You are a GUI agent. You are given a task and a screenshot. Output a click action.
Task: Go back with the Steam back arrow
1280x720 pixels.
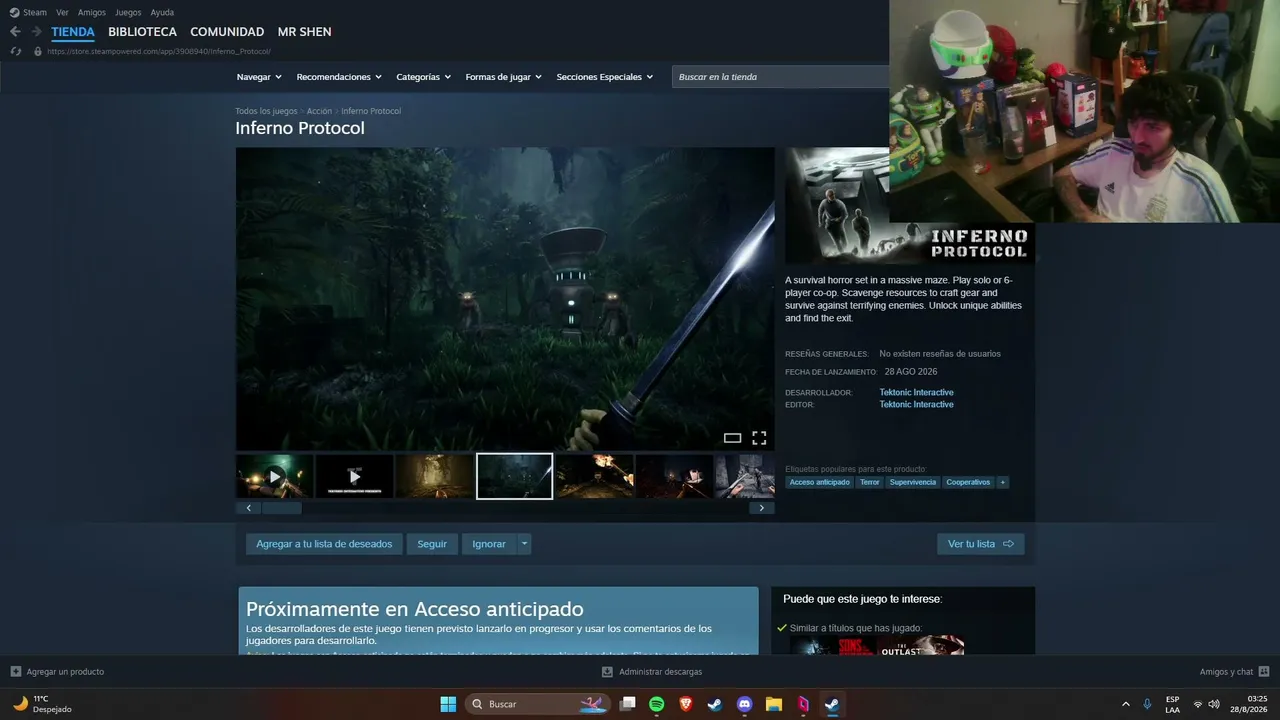tap(15, 31)
